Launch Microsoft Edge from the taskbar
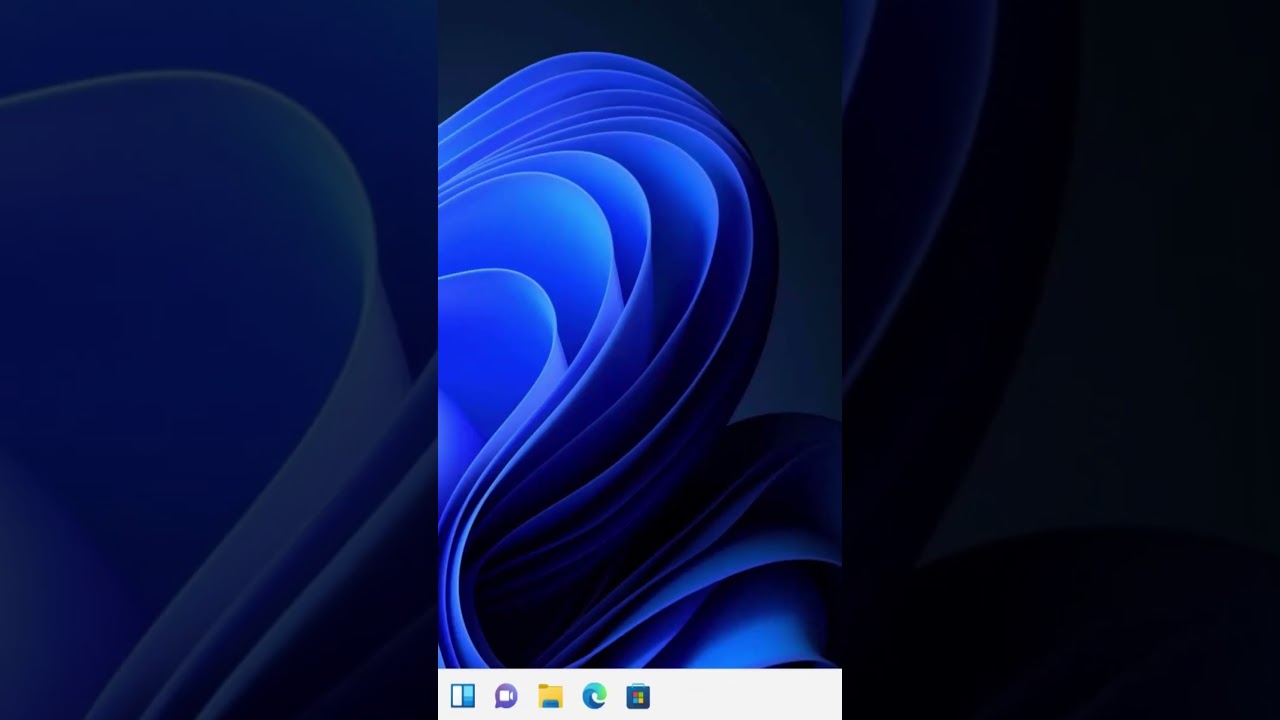 click(x=594, y=696)
